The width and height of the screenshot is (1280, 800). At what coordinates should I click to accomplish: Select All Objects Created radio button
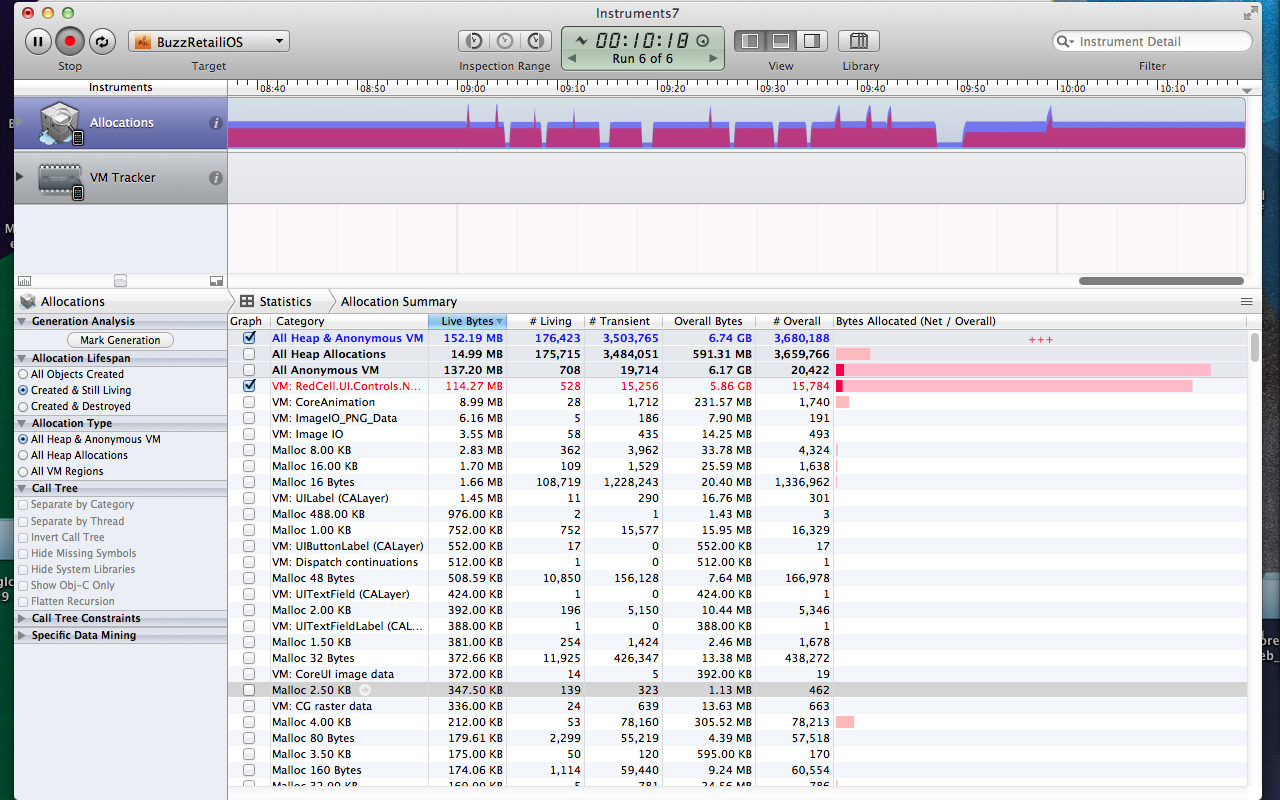pyautogui.click(x=23, y=374)
